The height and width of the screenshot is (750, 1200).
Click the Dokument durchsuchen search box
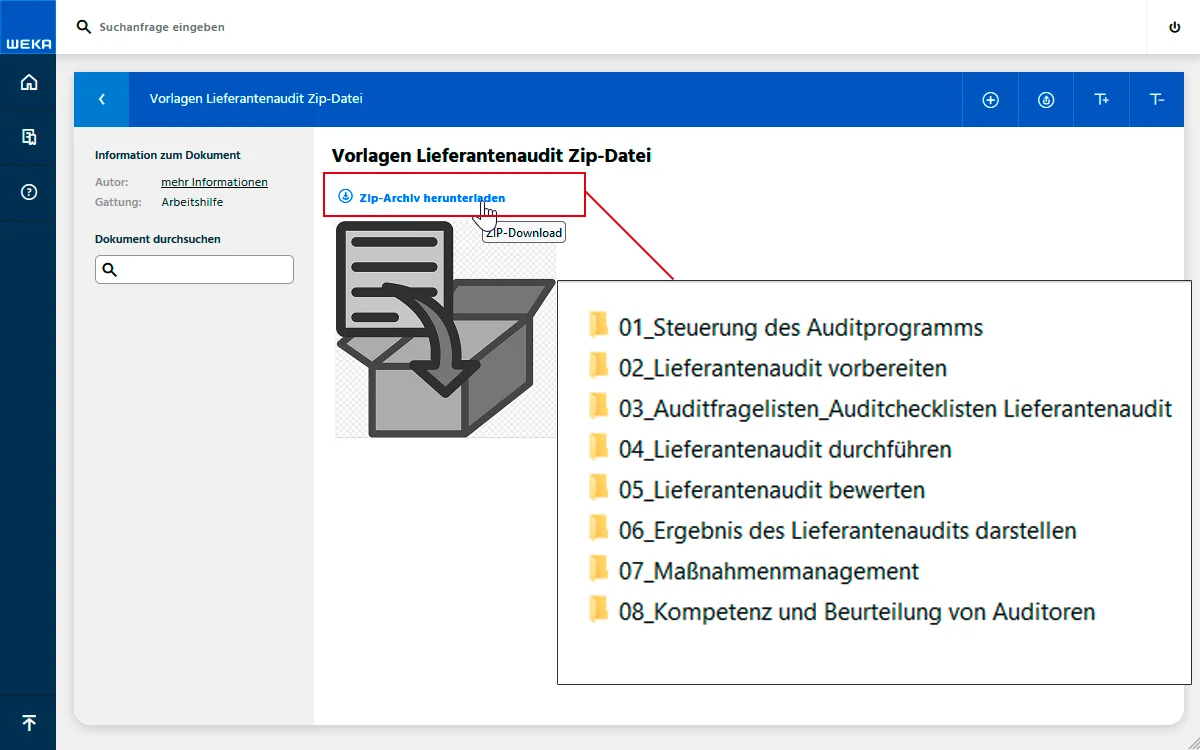pyautogui.click(x=194, y=269)
